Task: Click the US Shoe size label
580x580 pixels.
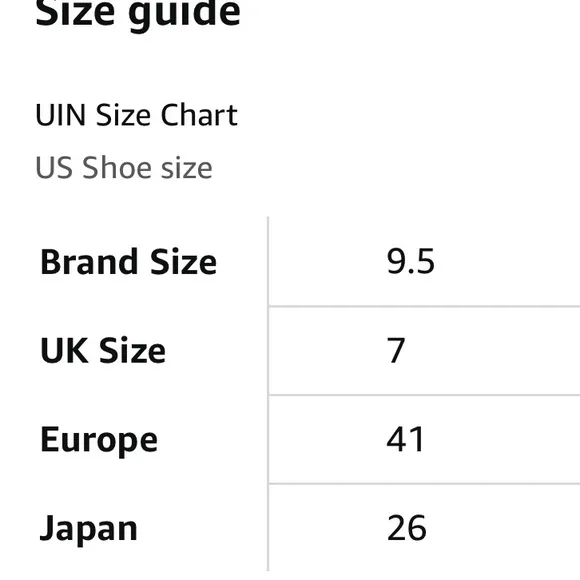Action: [124, 168]
